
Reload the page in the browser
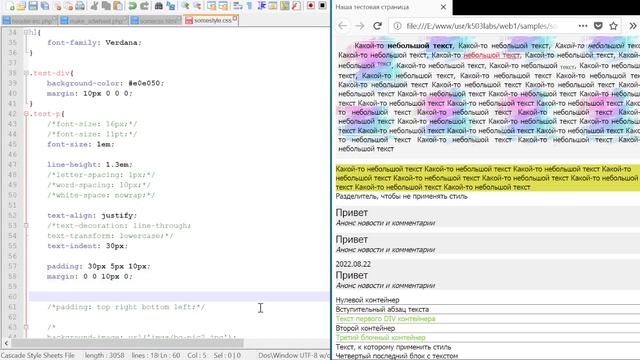(377, 26)
